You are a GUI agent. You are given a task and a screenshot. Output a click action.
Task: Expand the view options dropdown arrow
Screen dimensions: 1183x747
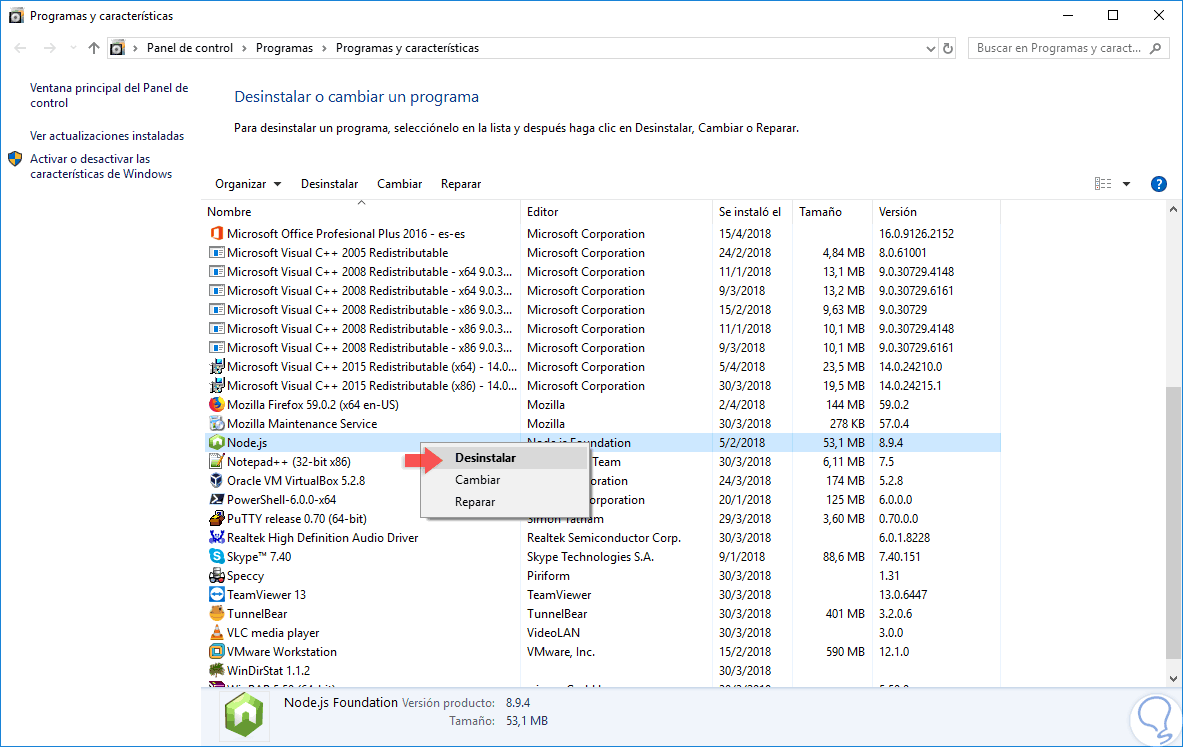click(1126, 184)
